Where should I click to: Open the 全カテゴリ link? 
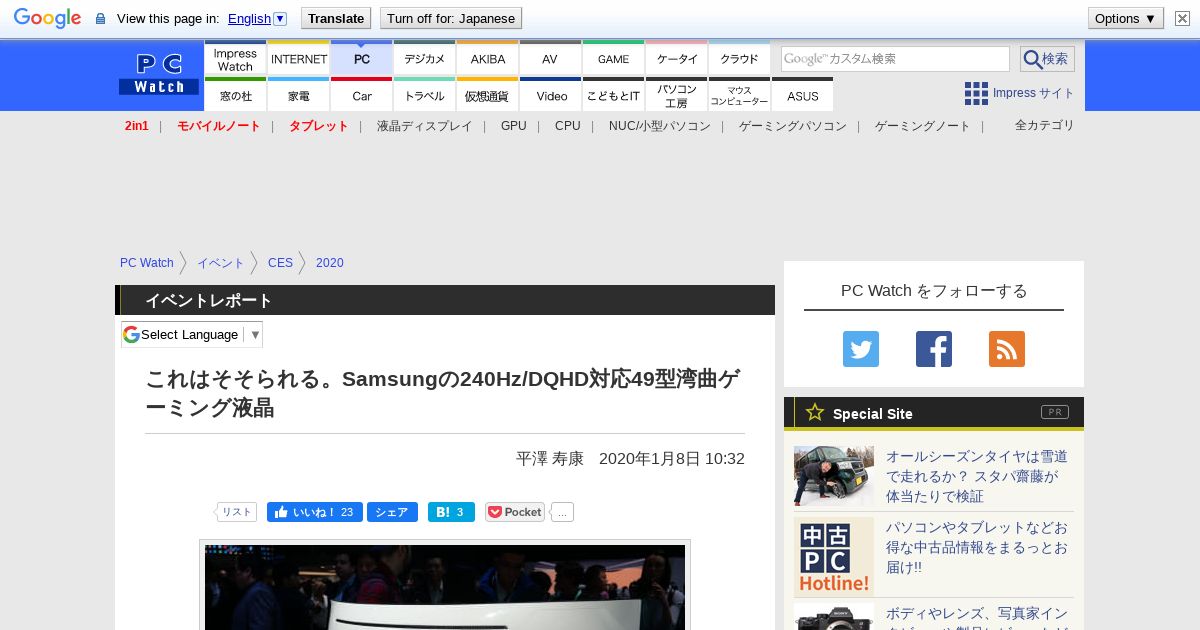coord(1045,125)
